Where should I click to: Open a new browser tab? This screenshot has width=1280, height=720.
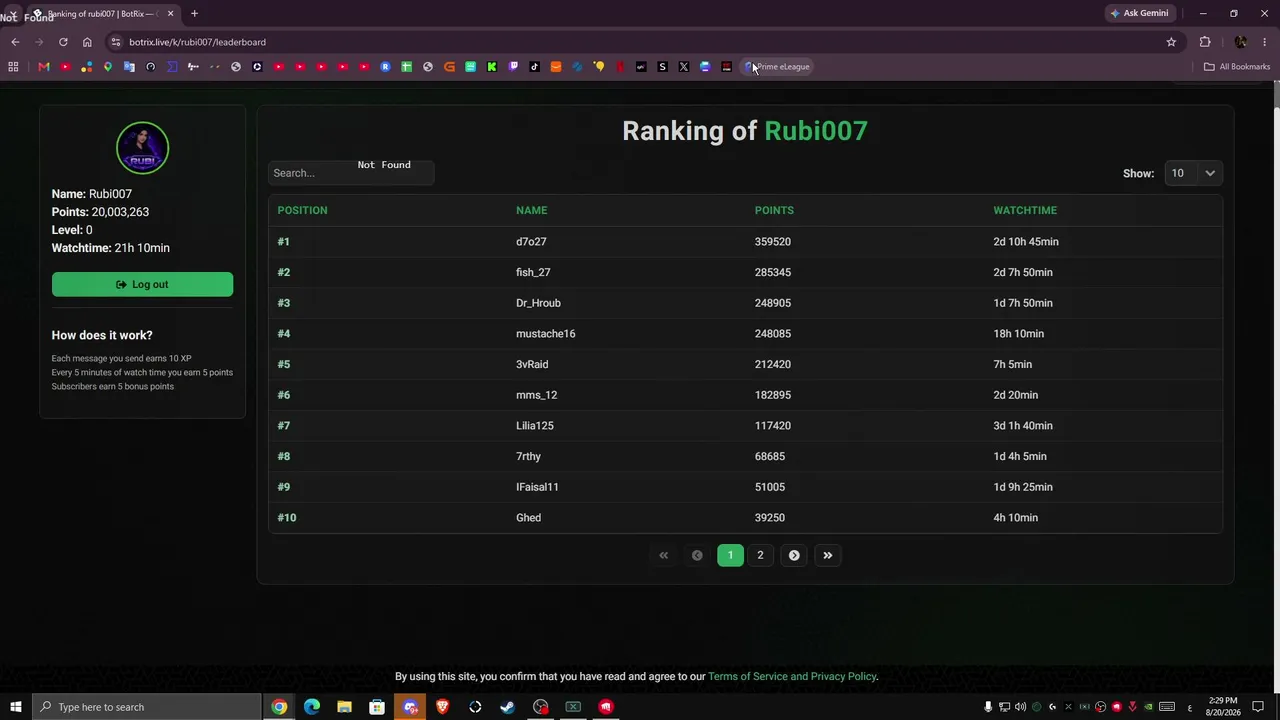pyautogui.click(x=194, y=14)
